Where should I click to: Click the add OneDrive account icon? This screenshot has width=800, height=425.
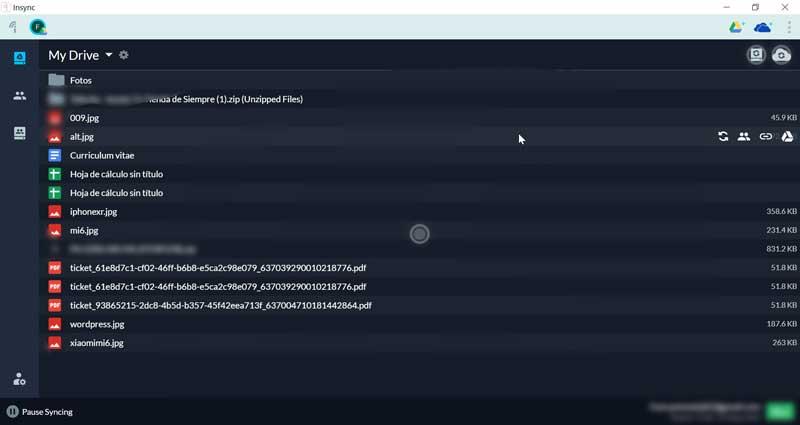[763, 27]
